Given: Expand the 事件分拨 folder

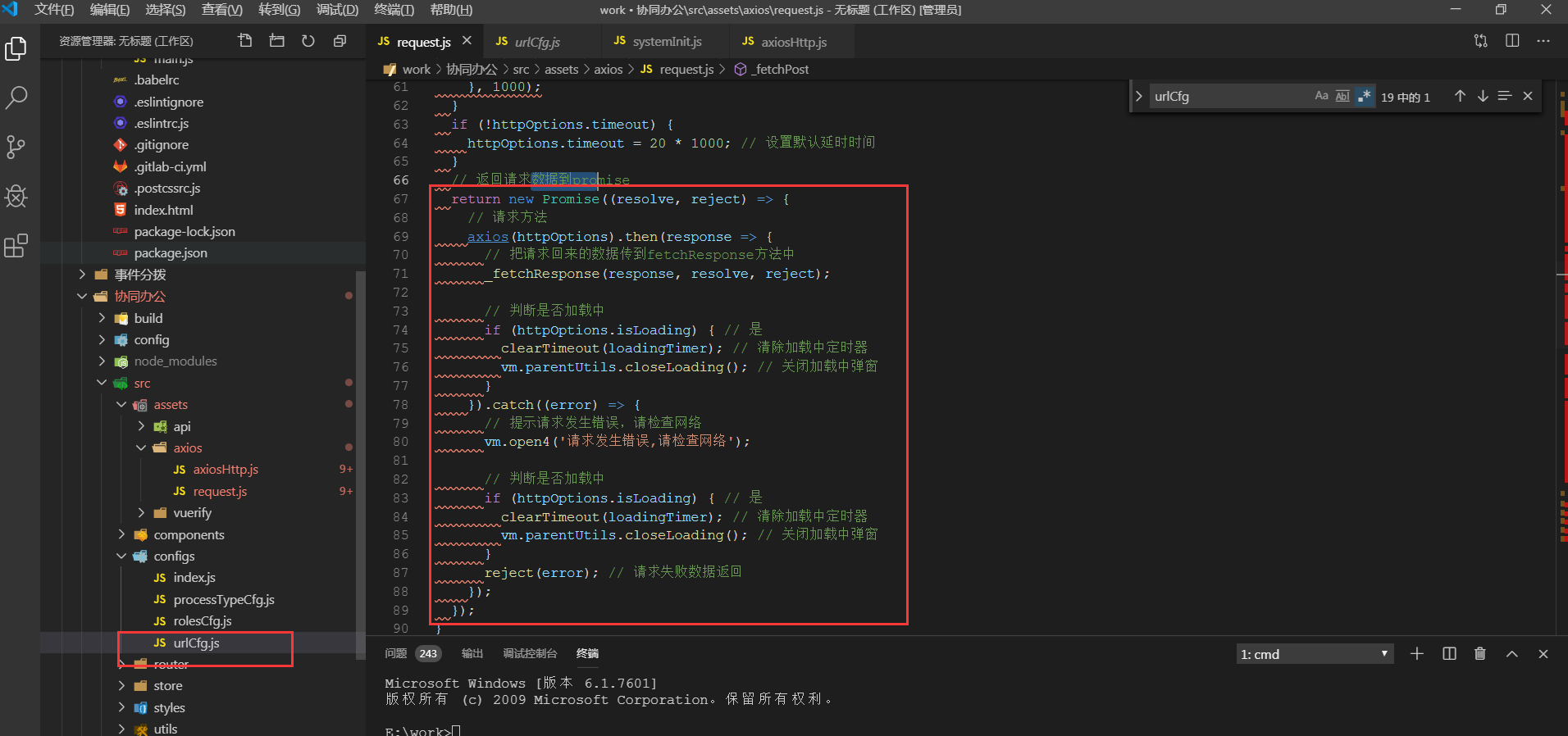Looking at the screenshot, I should [x=82, y=275].
